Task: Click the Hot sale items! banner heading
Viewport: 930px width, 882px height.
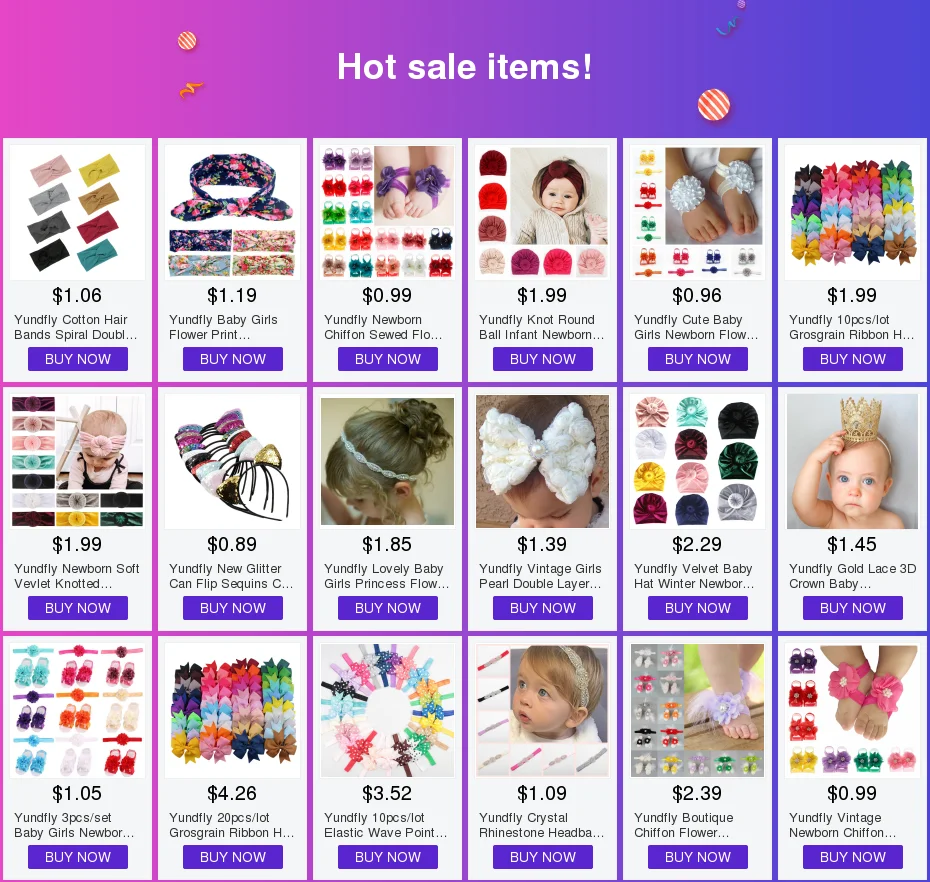Action: click(x=464, y=66)
